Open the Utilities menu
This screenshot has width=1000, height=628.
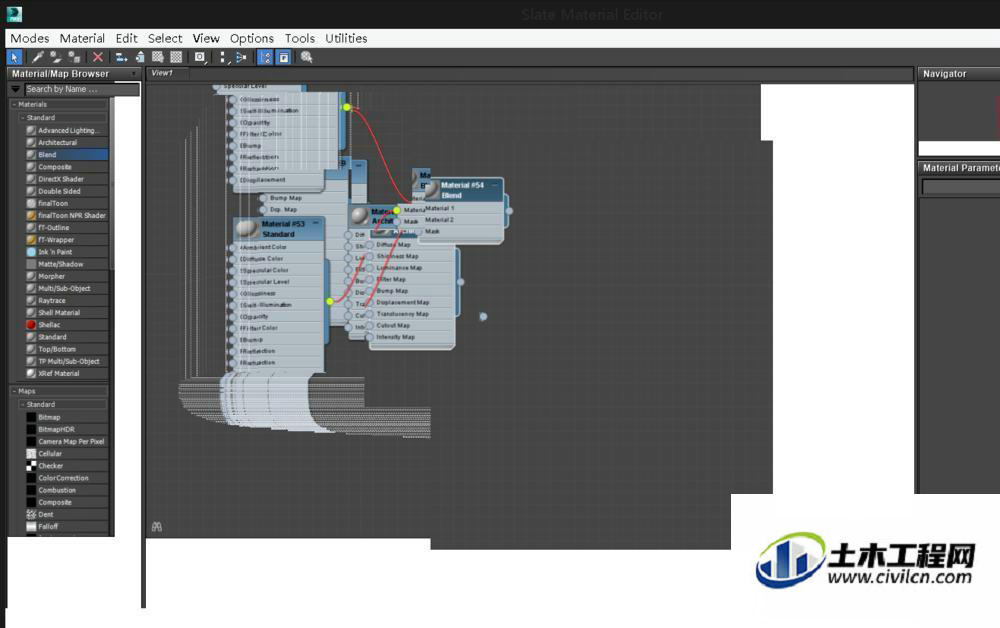pos(346,38)
